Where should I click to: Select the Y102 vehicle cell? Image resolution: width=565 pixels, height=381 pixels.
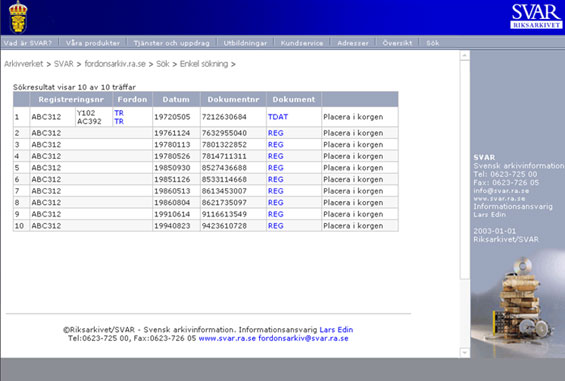pyautogui.click(x=86, y=113)
